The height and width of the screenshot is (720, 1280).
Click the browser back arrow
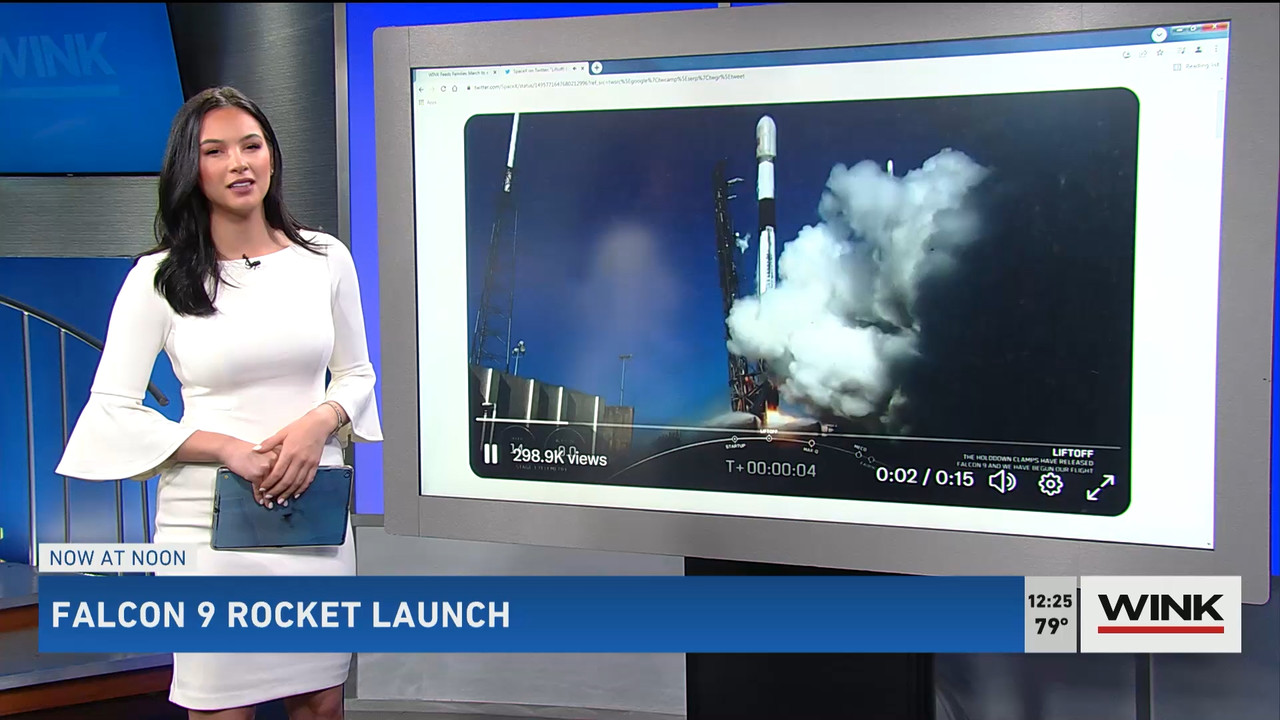[421, 89]
